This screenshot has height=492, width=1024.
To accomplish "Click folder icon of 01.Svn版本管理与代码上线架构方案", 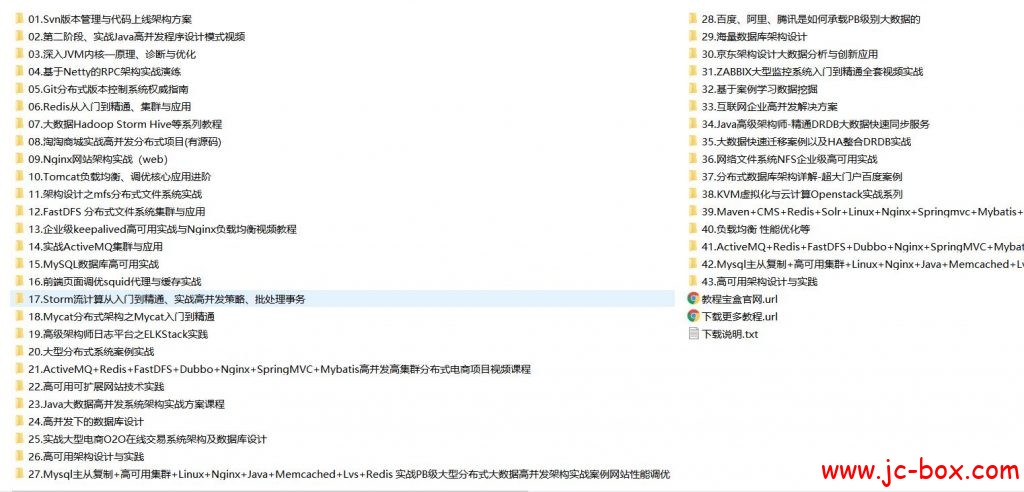I will (20, 19).
